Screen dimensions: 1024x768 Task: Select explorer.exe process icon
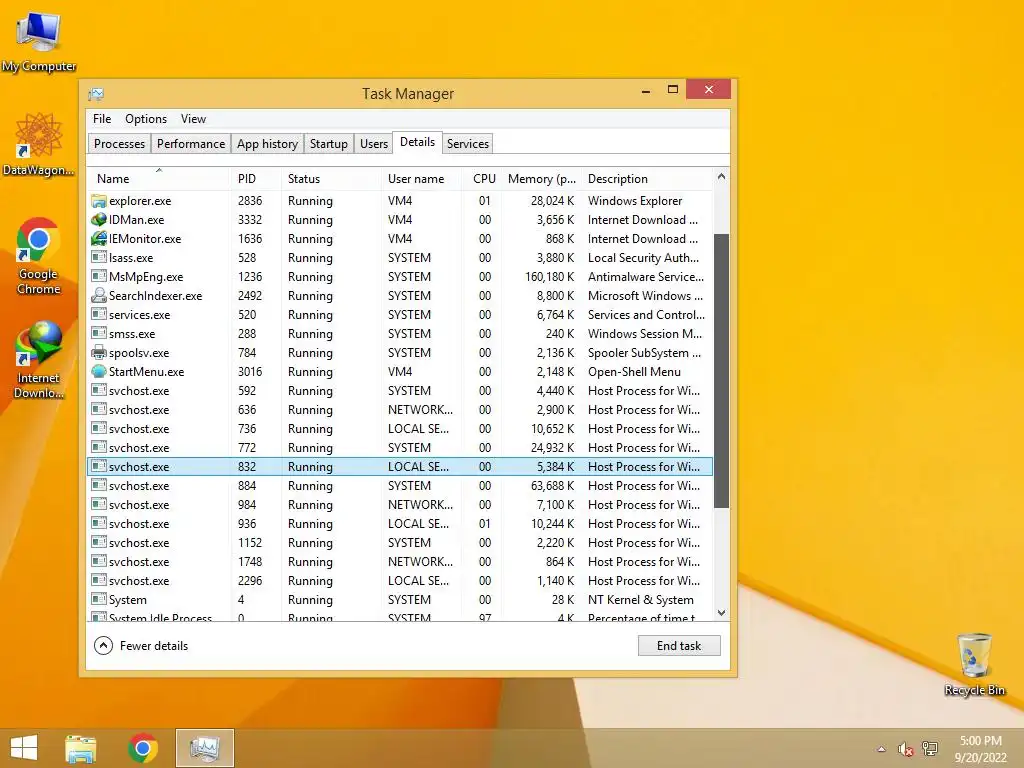(x=99, y=200)
